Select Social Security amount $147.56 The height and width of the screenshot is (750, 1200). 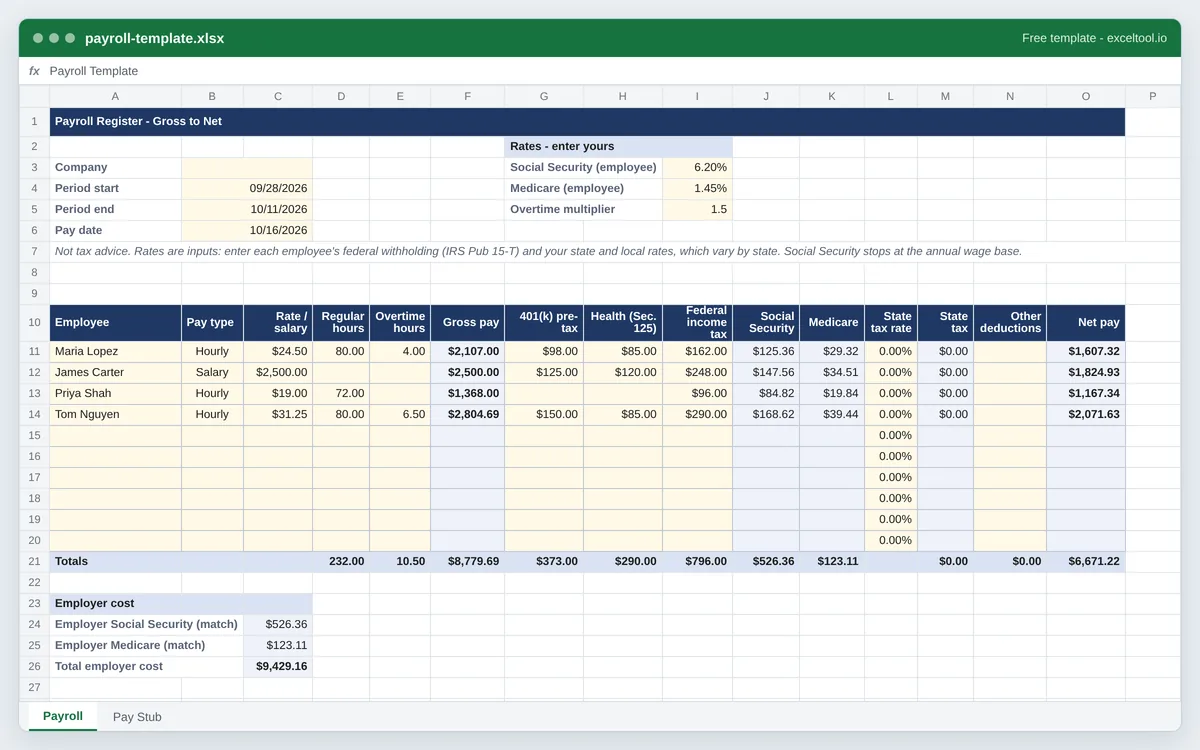(x=766, y=372)
